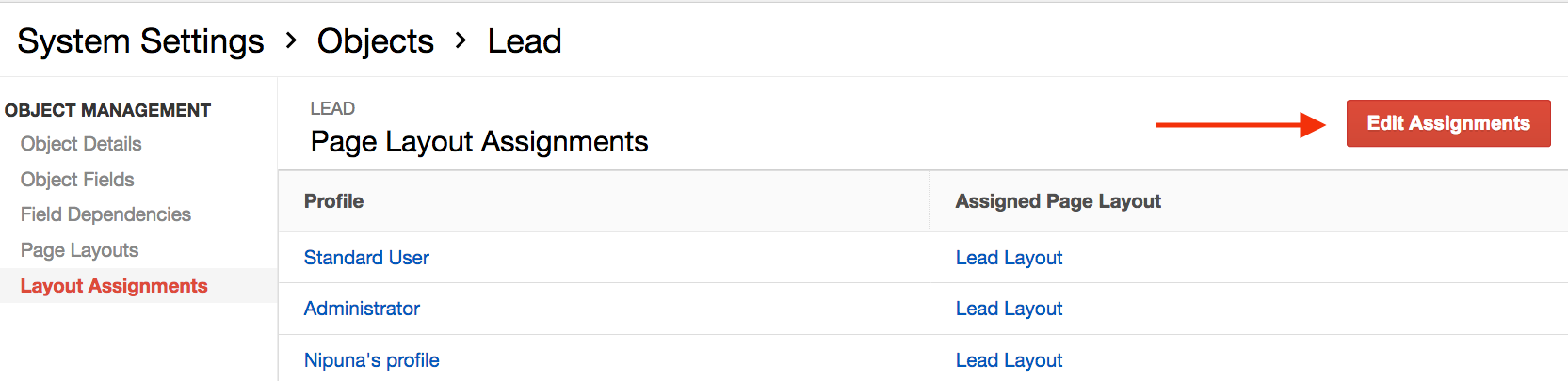
Task: Open Object Details in sidebar
Action: [x=81, y=144]
